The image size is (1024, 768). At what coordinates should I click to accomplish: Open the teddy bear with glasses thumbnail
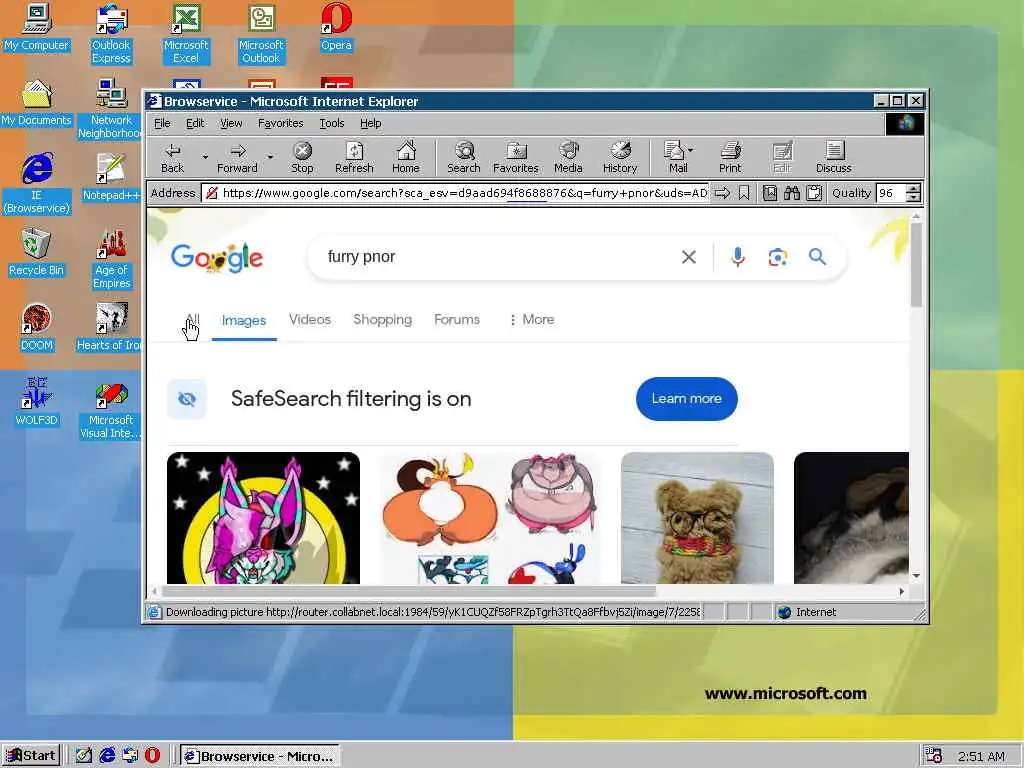697,518
